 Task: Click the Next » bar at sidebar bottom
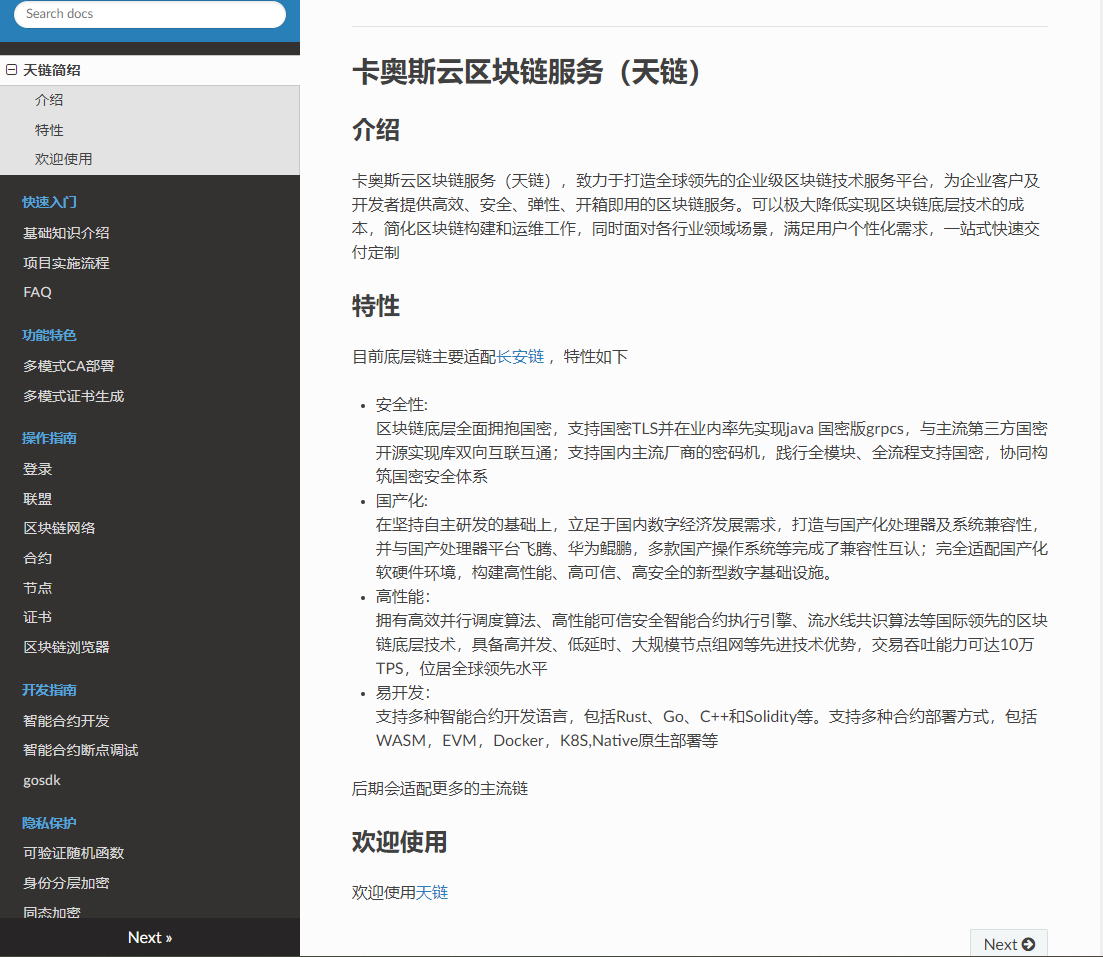coord(150,937)
